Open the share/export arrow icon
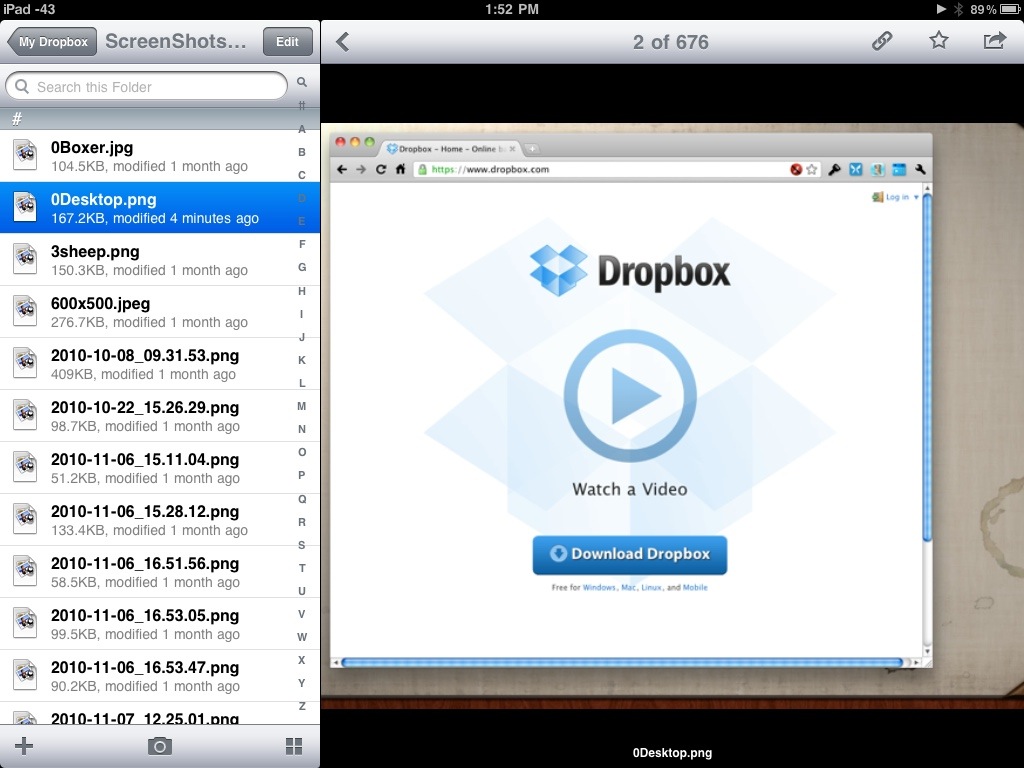This screenshot has height=768, width=1024. (x=995, y=41)
